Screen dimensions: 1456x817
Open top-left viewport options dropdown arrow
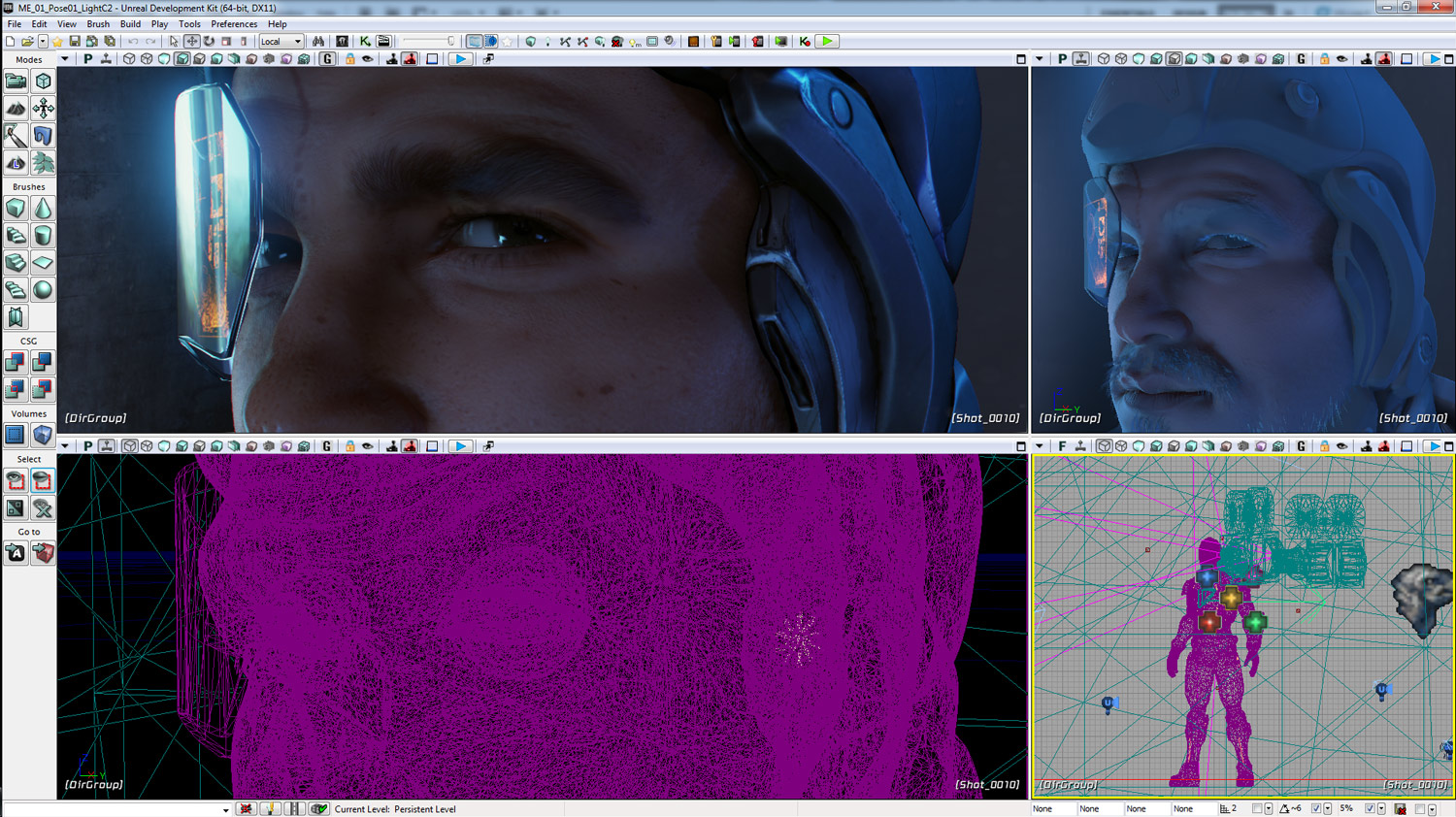pyautogui.click(x=65, y=59)
